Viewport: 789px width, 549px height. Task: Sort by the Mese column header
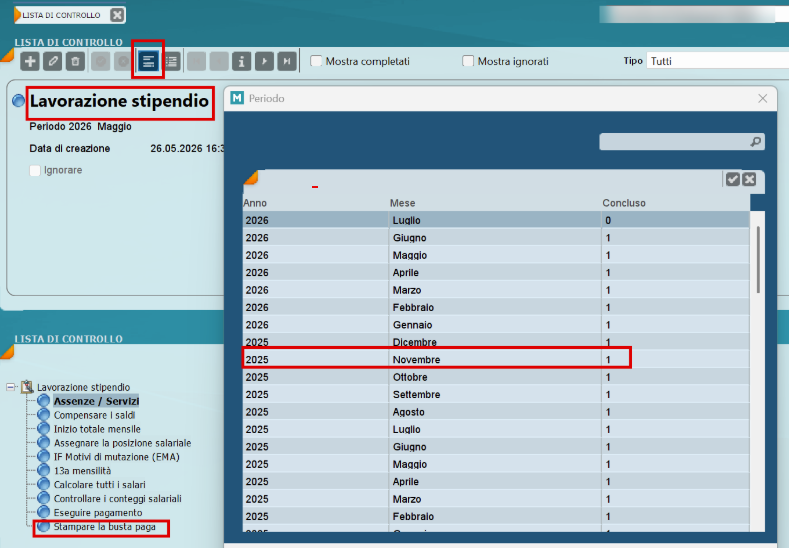pyautogui.click(x=403, y=203)
